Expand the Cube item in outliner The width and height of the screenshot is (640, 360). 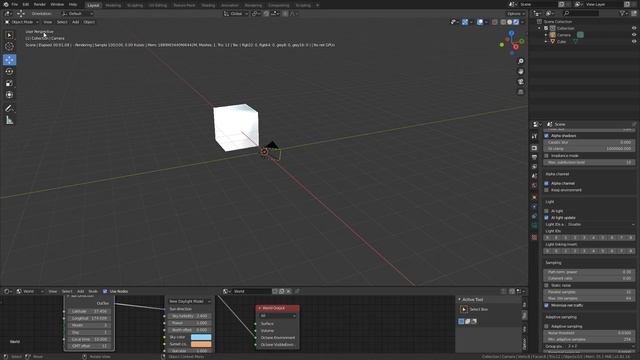tap(546, 42)
